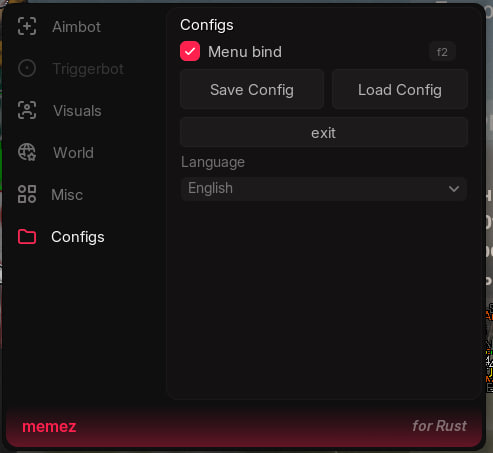Click the f2 keybind box
Viewport: 493px width, 453px height.
pyautogui.click(x=442, y=52)
